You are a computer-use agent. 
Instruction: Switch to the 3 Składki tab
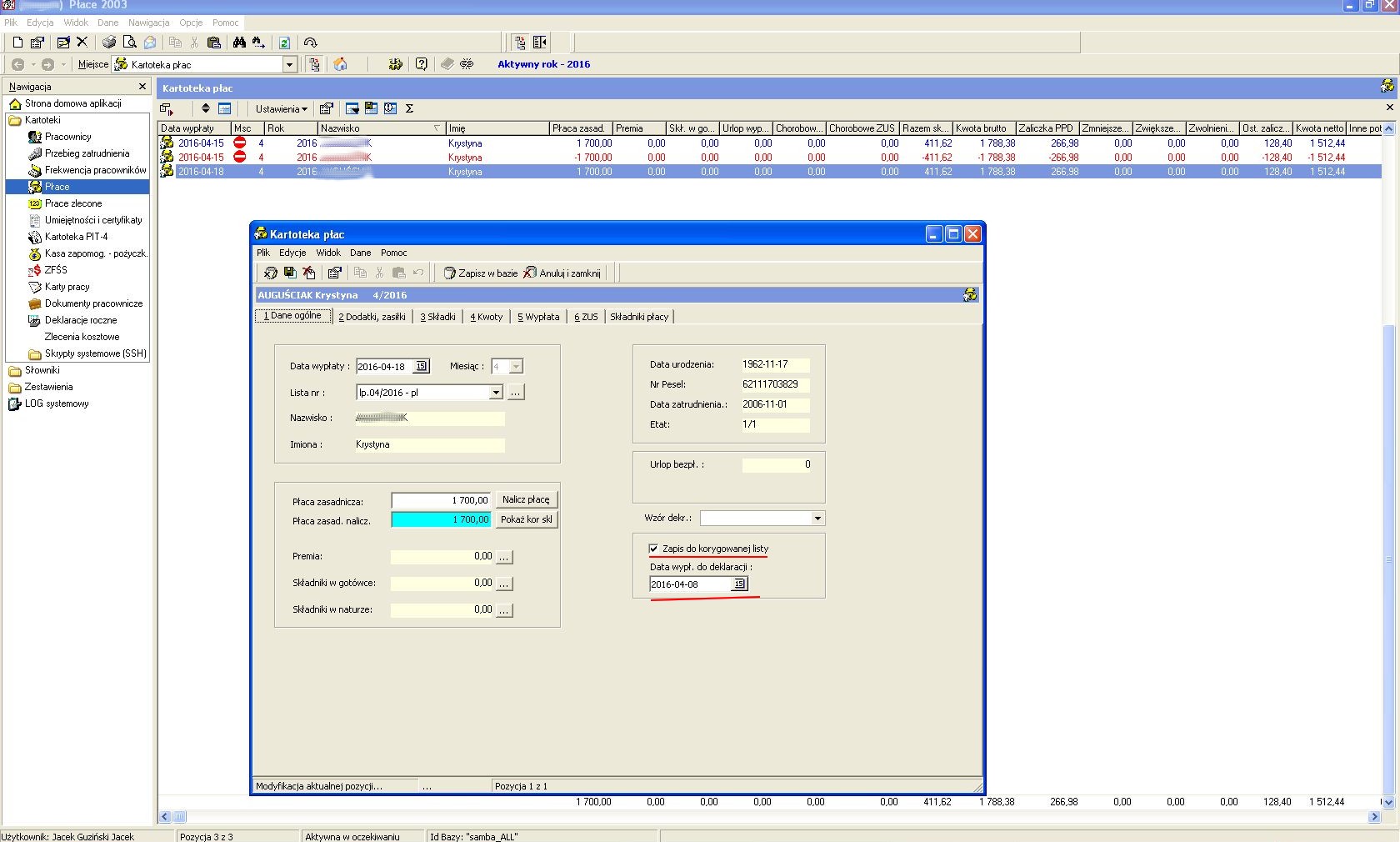coord(437,317)
